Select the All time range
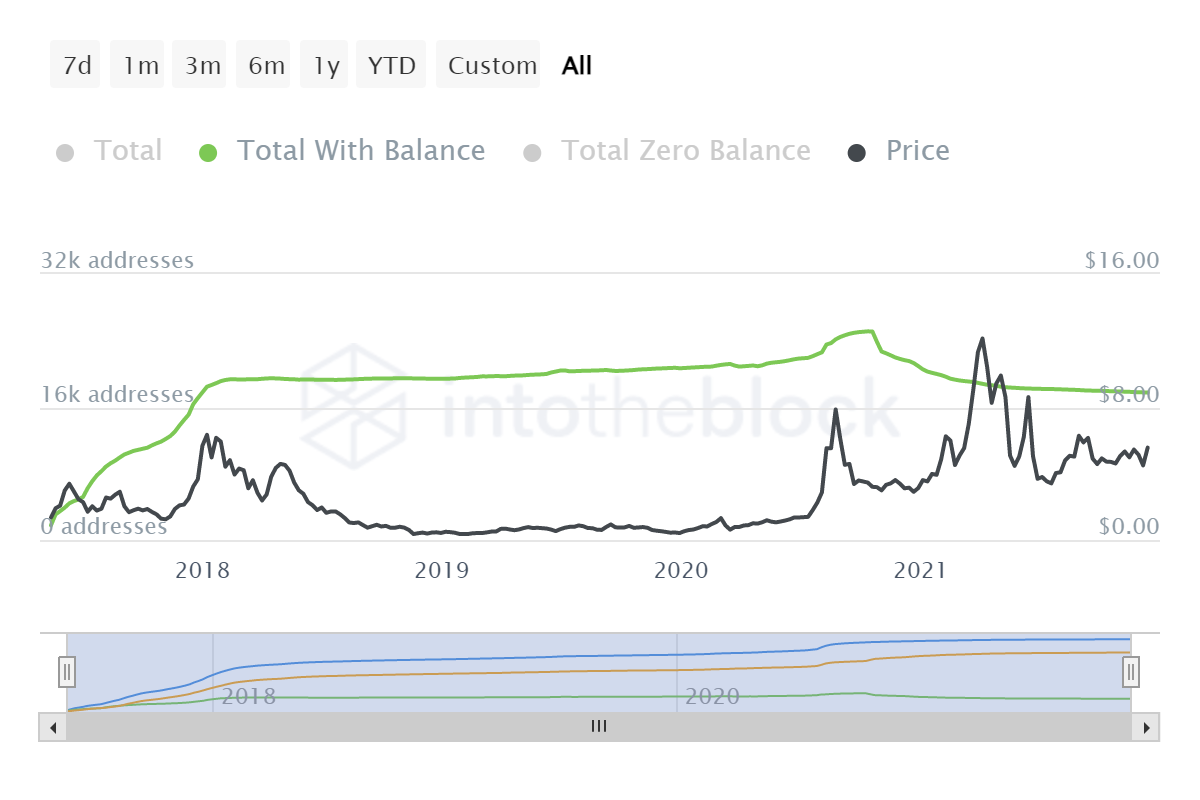This screenshot has height=800, width=1200. click(577, 66)
